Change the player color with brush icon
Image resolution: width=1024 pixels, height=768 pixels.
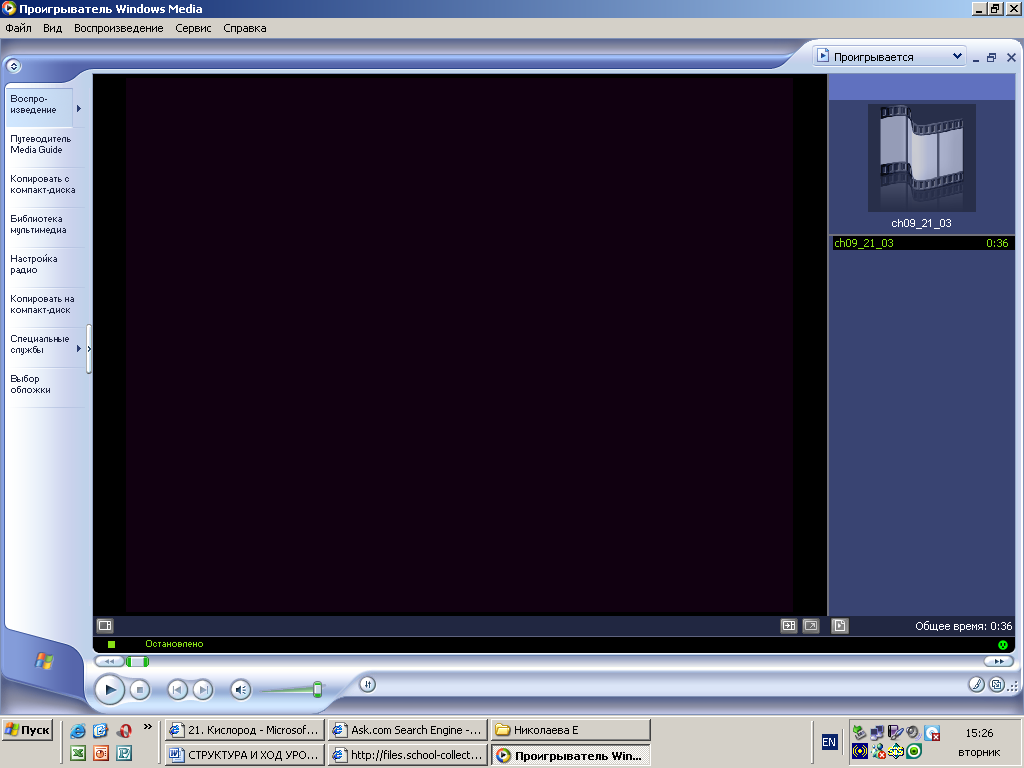(976, 684)
